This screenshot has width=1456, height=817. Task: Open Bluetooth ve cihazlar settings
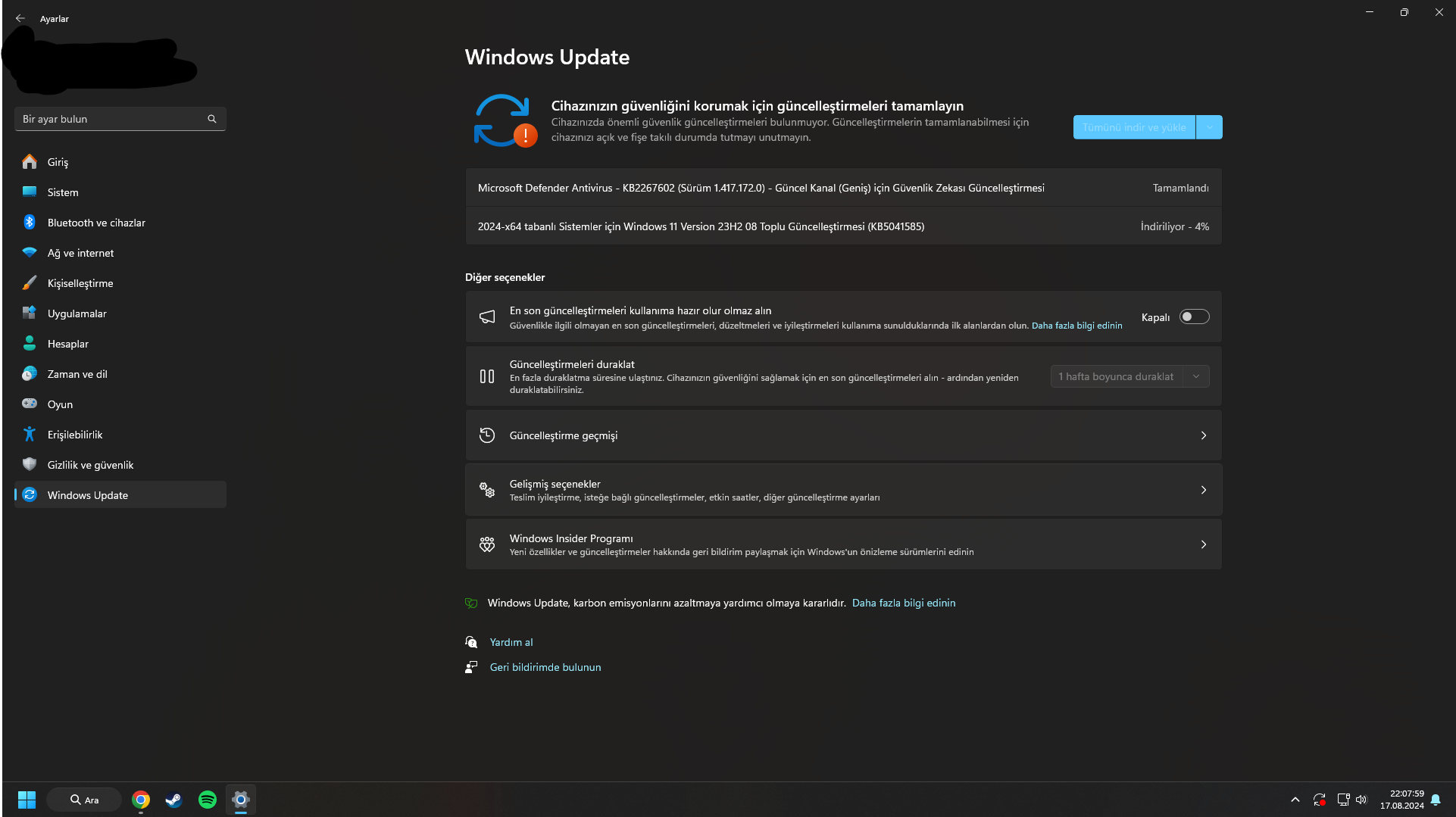coord(120,222)
